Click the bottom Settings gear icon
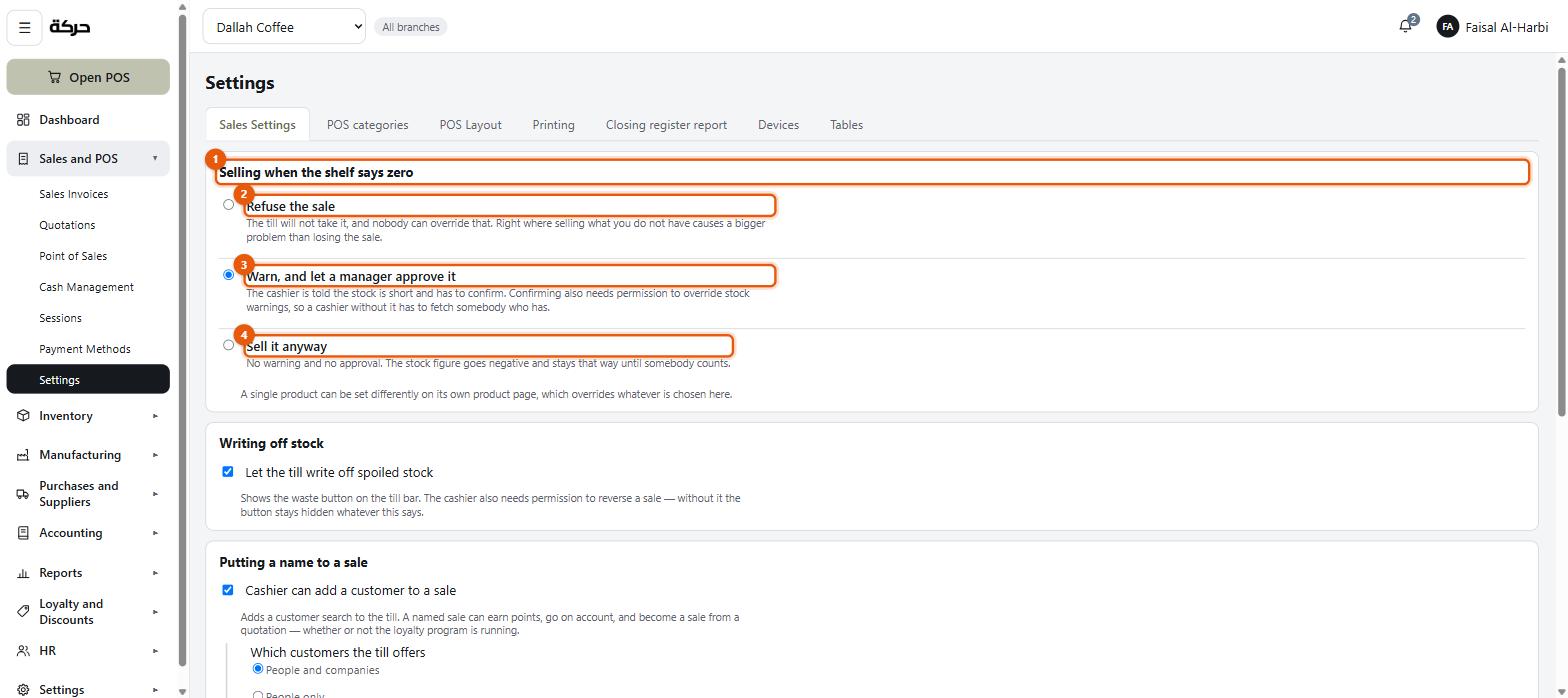This screenshot has width=1568, height=698. point(23,690)
